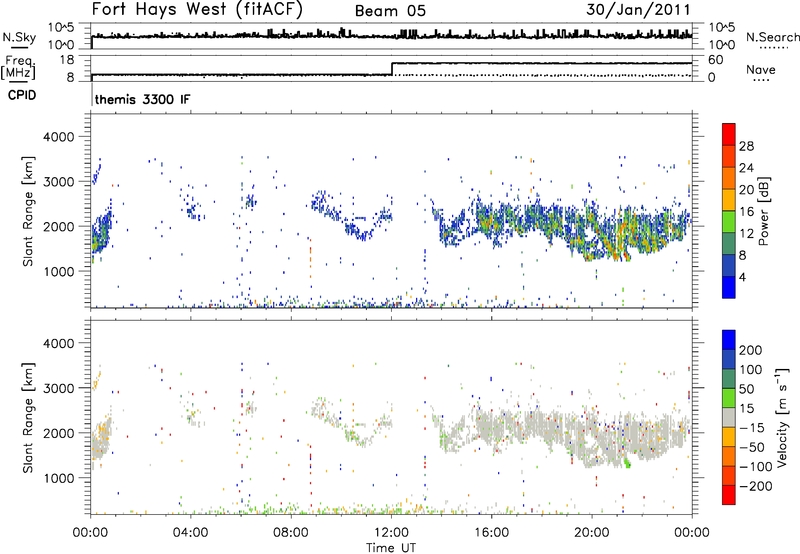This screenshot has width=800, height=554.
Task: Pick the light green Power segment between 12 and 16
Action: [x=729, y=221]
